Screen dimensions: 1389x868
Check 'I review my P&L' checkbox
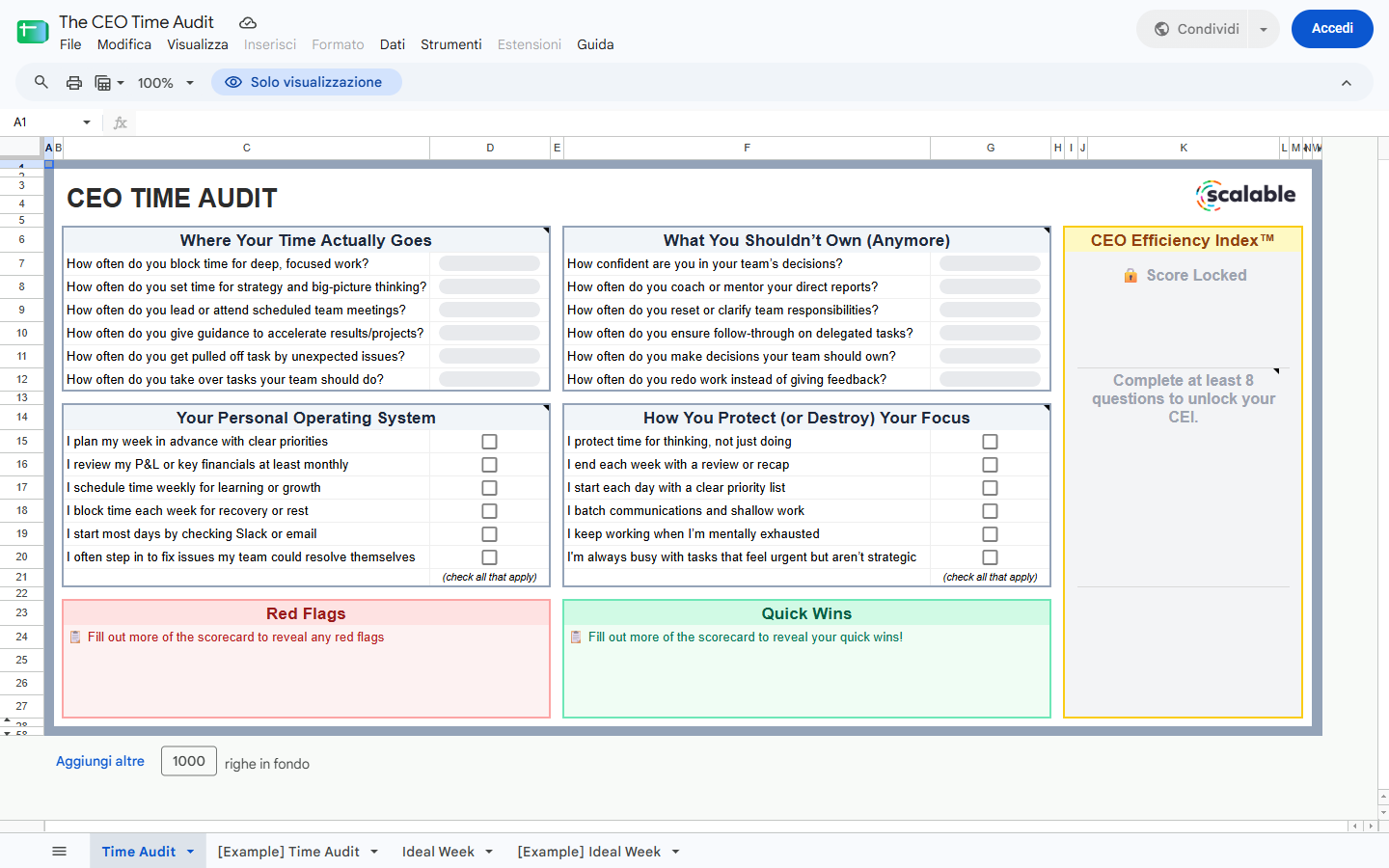click(489, 465)
